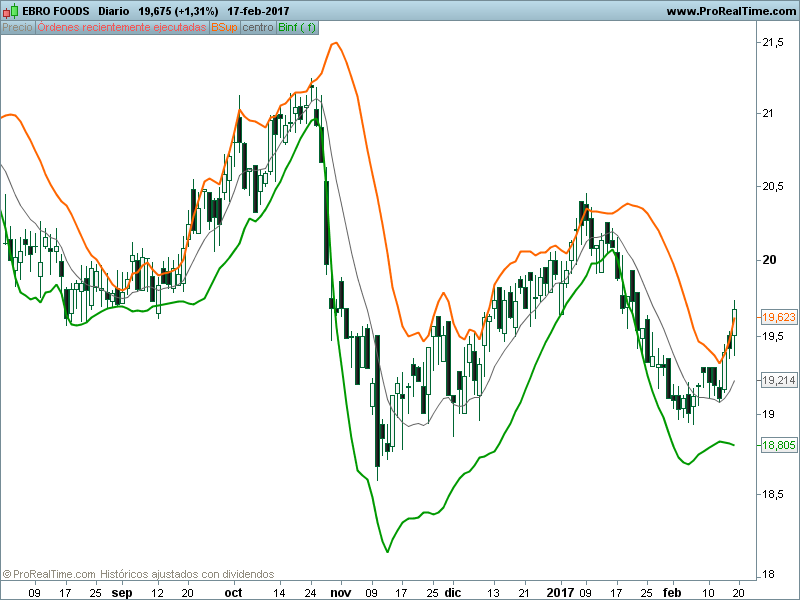This screenshot has width=800, height=600.
Task: Click the orange 19,623 price tag
Action: tap(779, 317)
